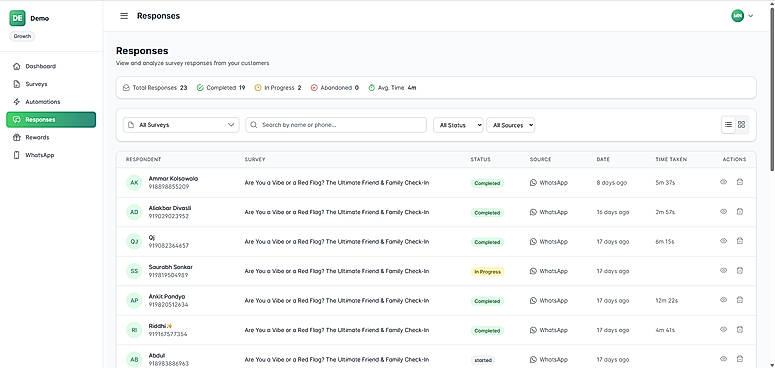
Task: Delete Aliakbar Divasli's response
Action: coord(740,211)
